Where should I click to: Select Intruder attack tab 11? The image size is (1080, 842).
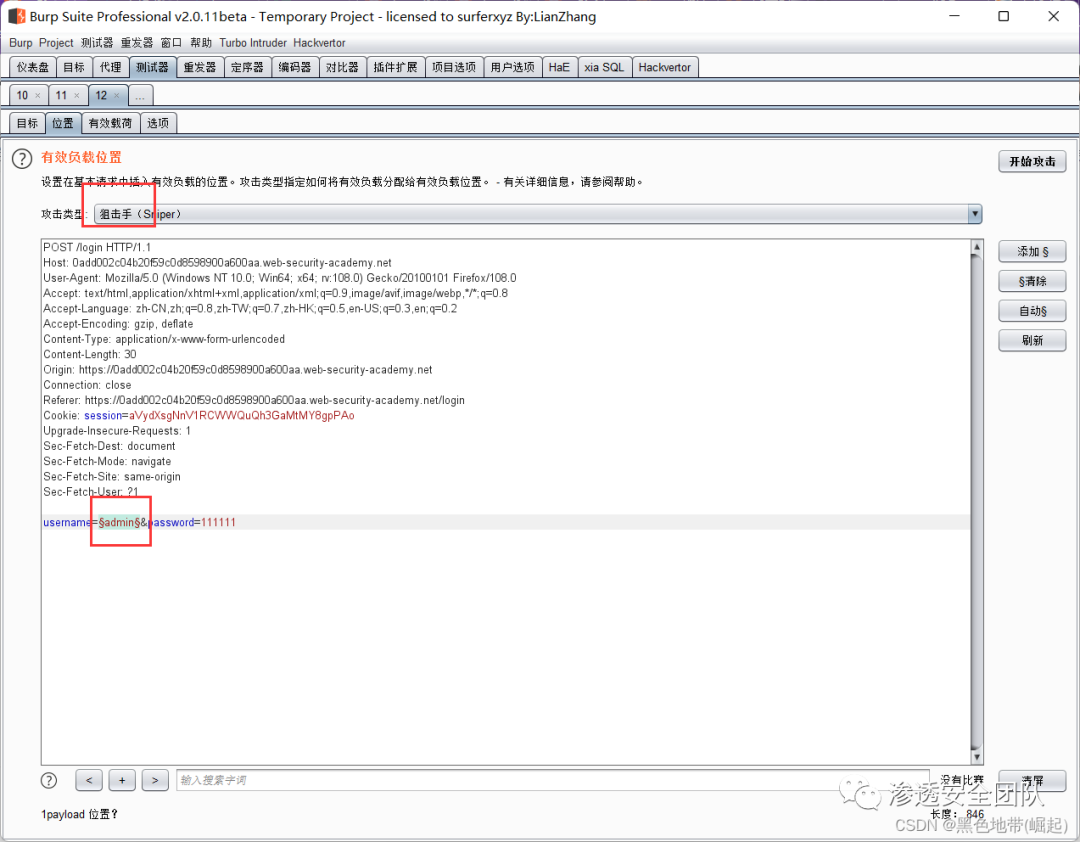61,96
